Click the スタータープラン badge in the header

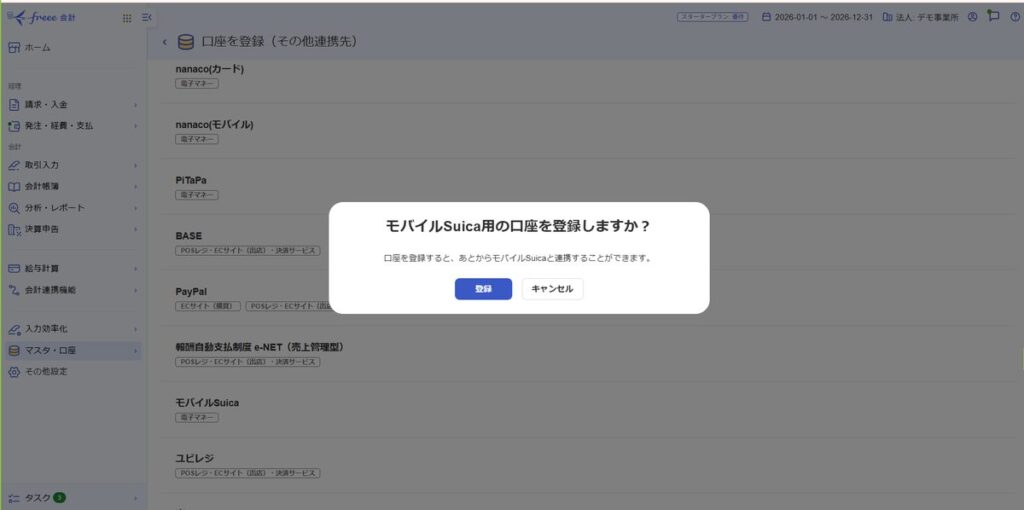point(712,17)
